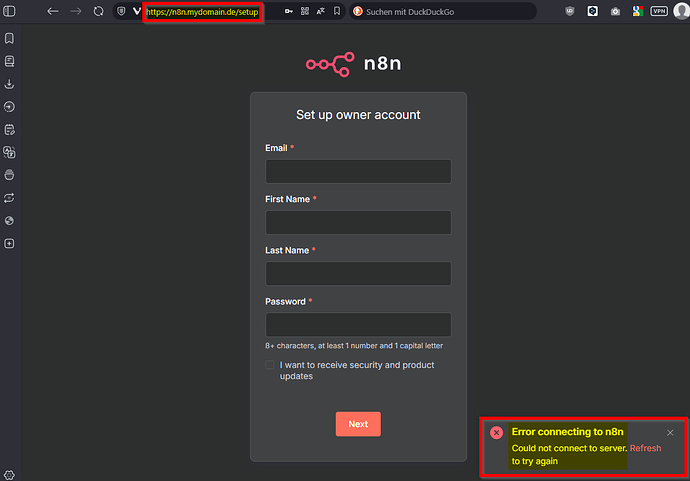Image resolution: width=690 pixels, height=481 pixels.
Task: Click the 'Error connecting to n8n' title
Action: (x=568, y=432)
